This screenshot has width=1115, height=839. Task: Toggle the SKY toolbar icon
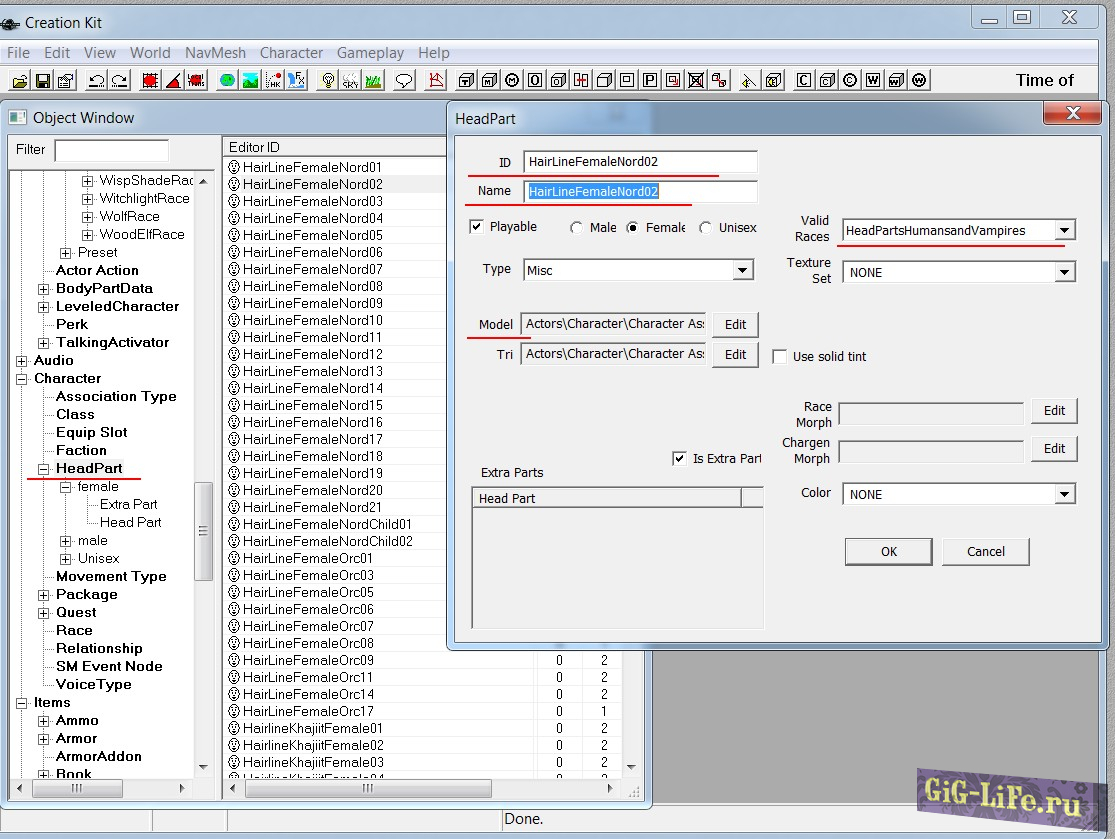tap(350, 81)
